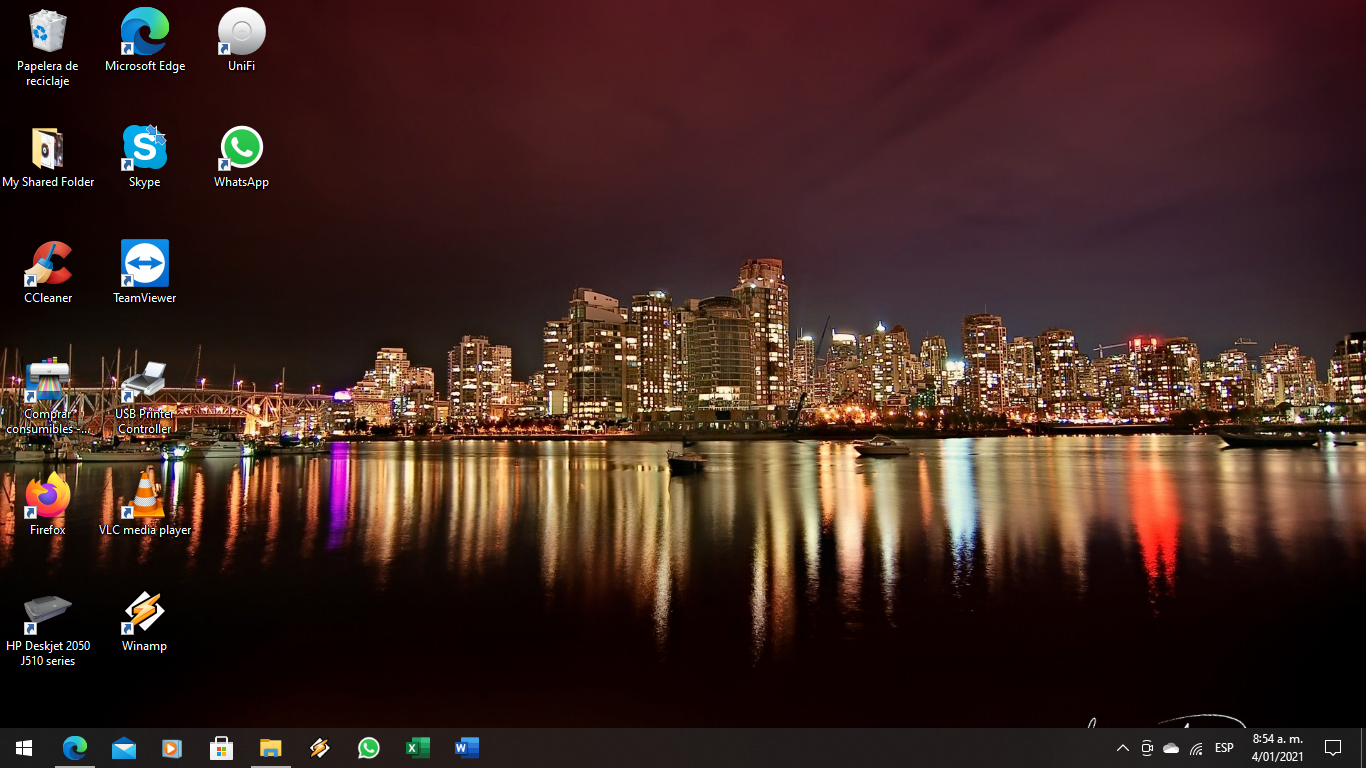
Task: Open Winamp from the desktop
Action: point(143,611)
